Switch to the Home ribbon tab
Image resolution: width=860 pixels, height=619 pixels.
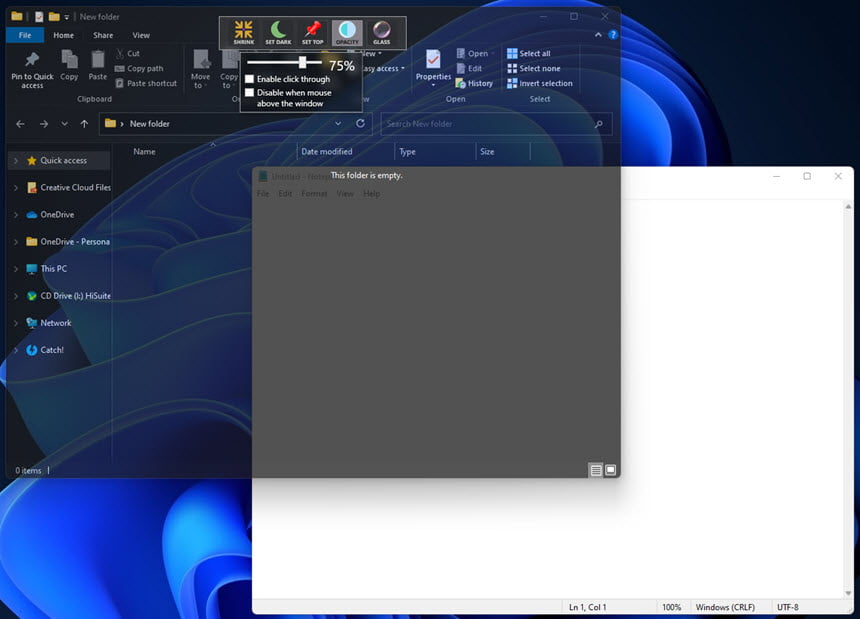[x=64, y=35]
